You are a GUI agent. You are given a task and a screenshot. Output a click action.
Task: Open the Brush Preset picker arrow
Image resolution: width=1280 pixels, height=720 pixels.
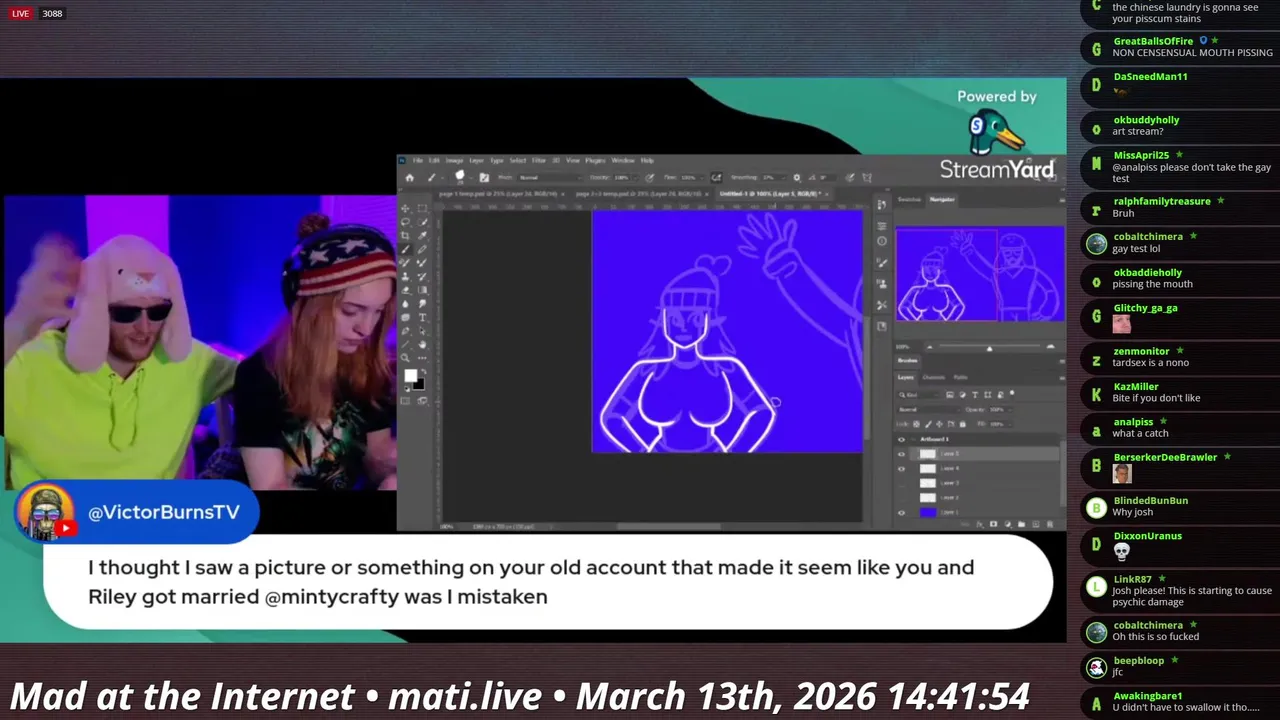point(471,178)
